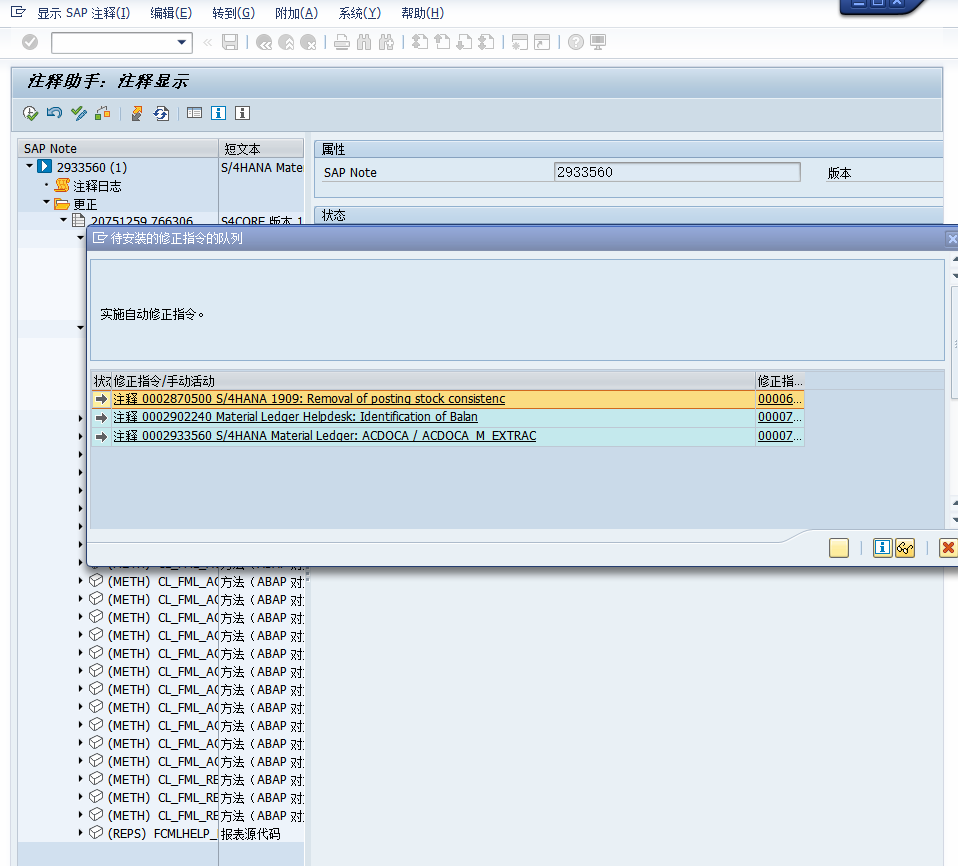Click the Last Page icon
958x866 pixels.
coord(486,42)
